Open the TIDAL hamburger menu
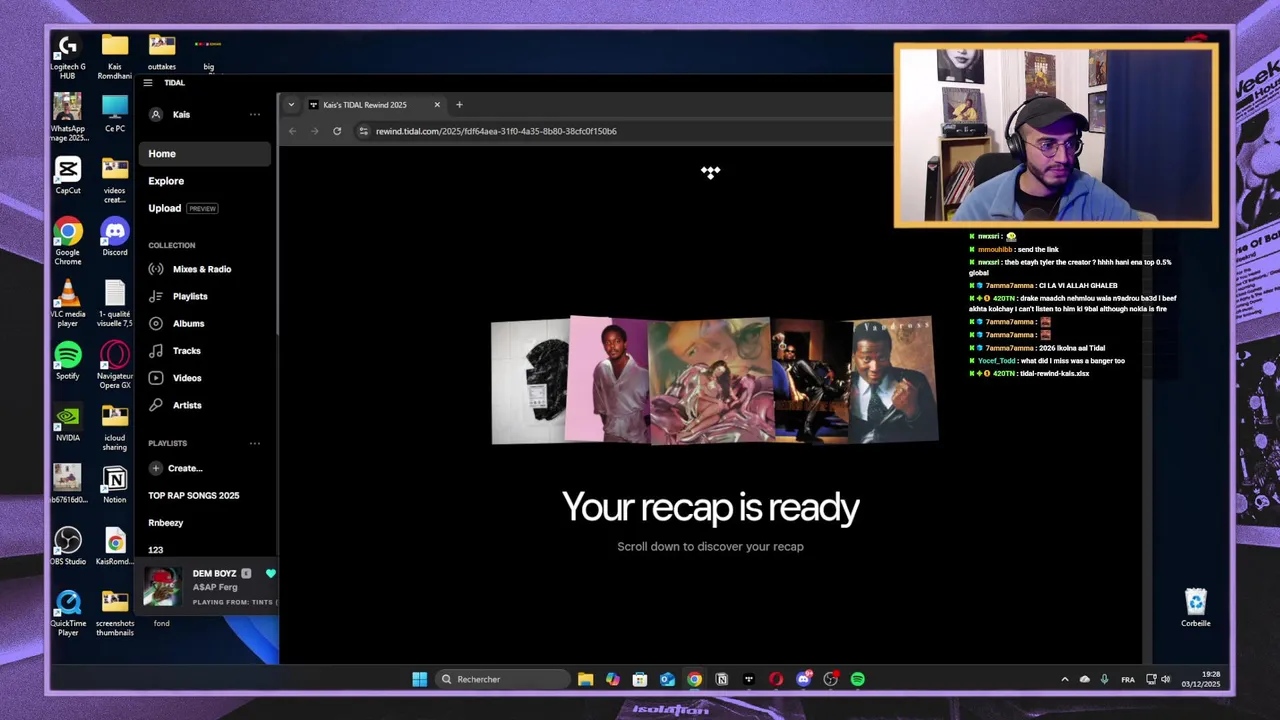Image resolution: width=1280 pixels, height=720 pixels. tap(147, 83)
